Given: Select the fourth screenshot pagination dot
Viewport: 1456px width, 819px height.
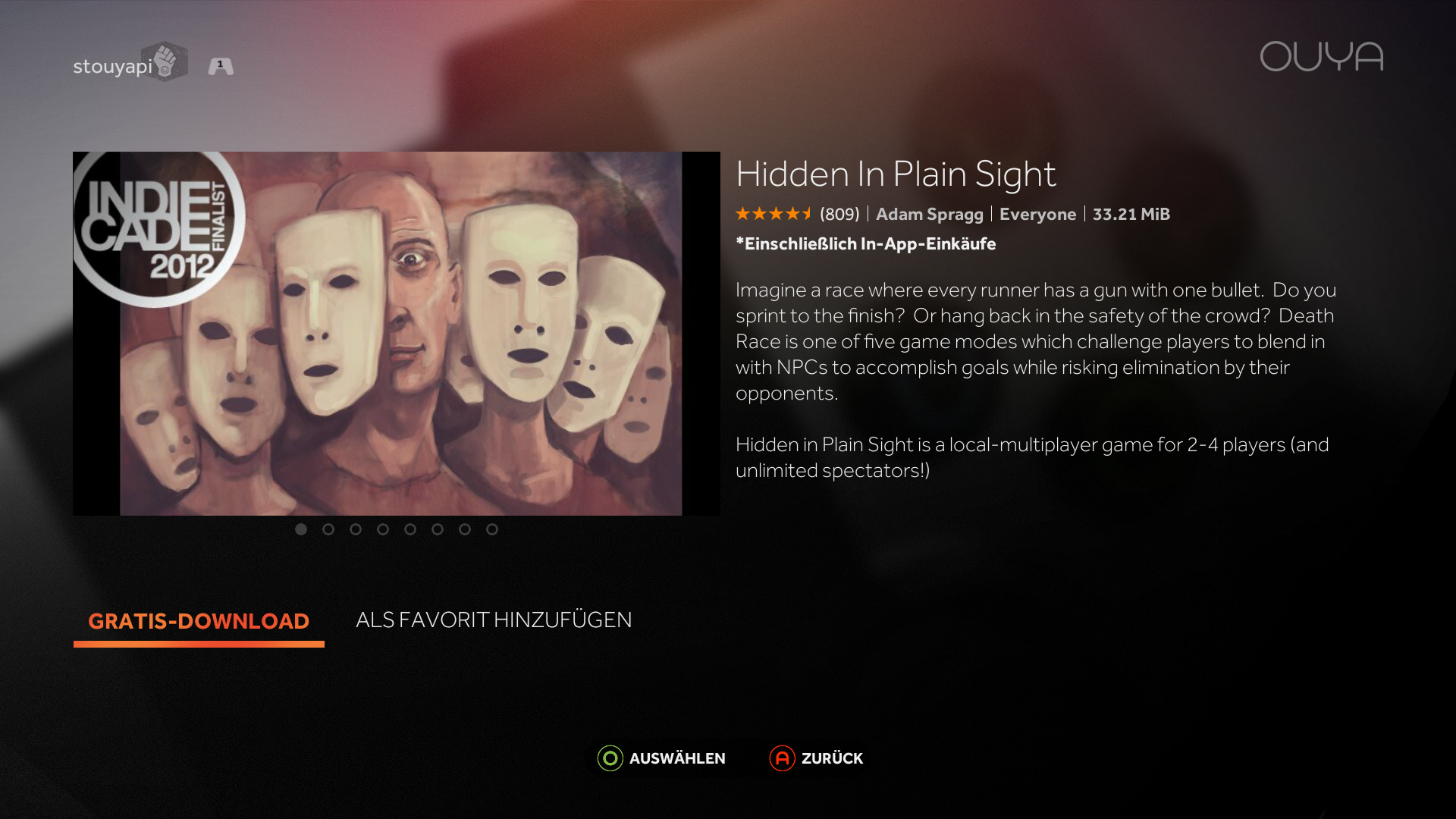Looking at the screenshot, I should click(x=383, y=529).
